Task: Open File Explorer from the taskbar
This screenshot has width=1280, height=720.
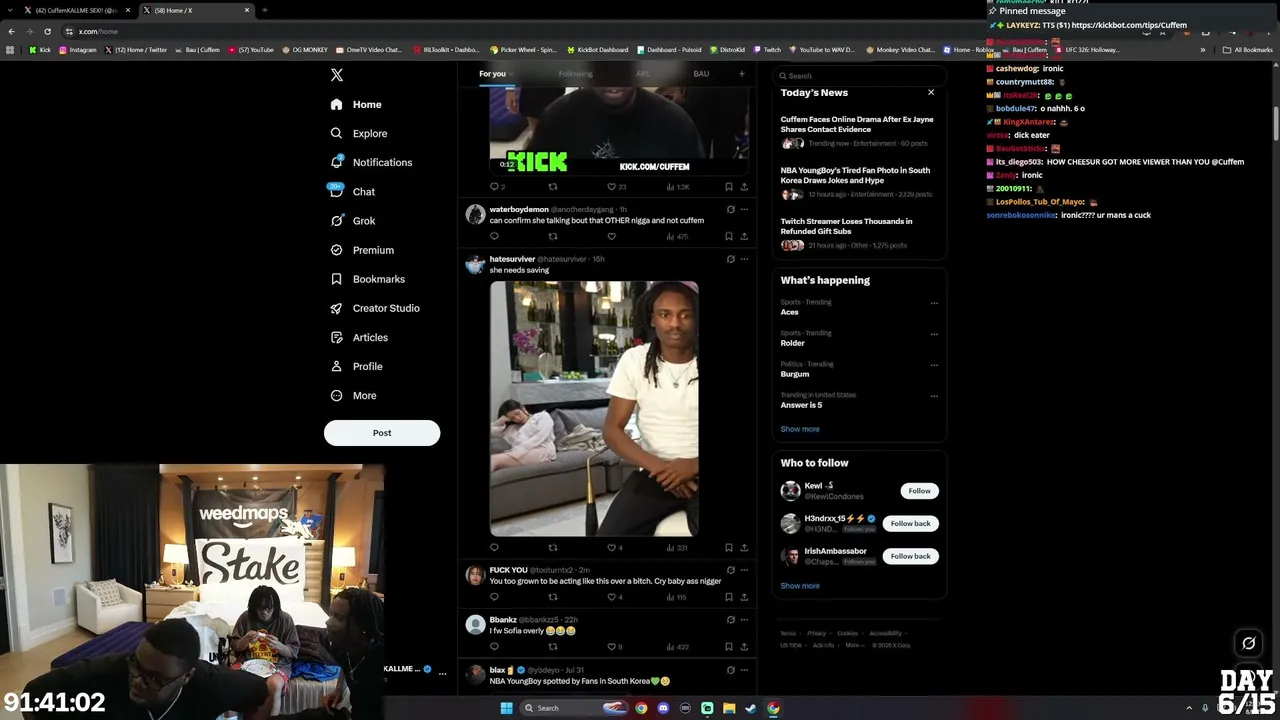Action: [729, 708]
